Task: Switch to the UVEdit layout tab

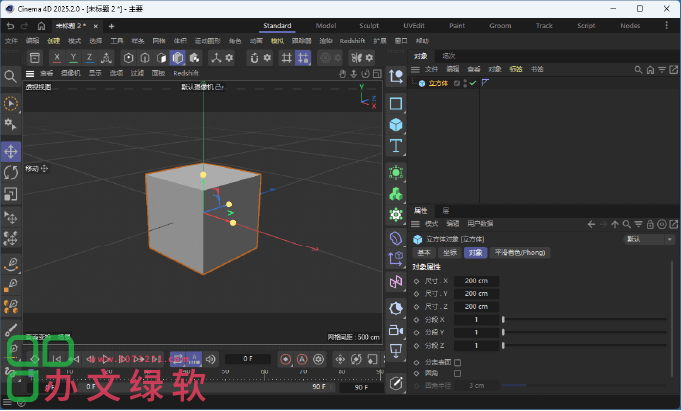Action: pyautogui.click(x=414, y=26)
